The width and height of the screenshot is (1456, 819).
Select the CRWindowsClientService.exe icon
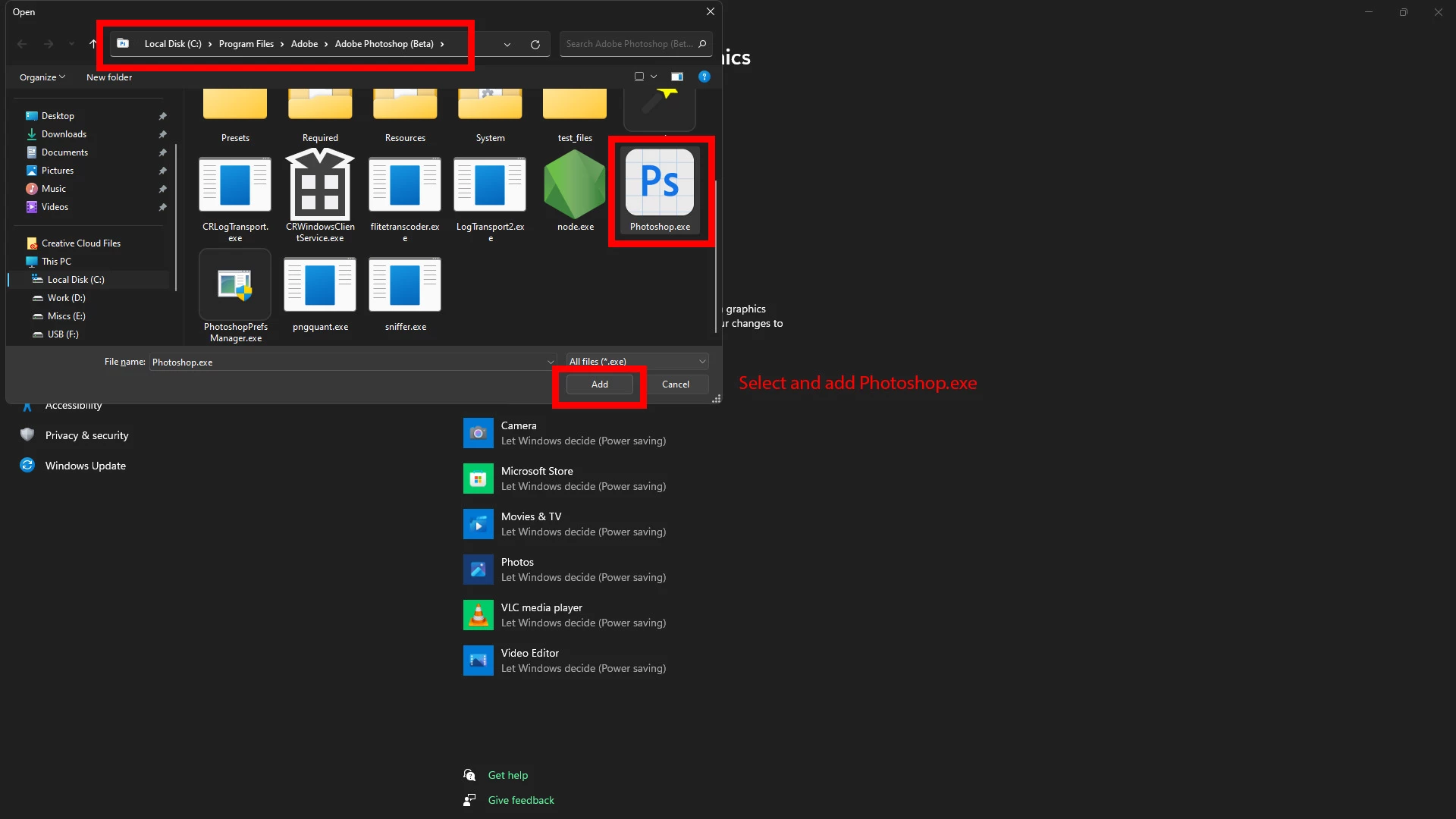[320, 184]
